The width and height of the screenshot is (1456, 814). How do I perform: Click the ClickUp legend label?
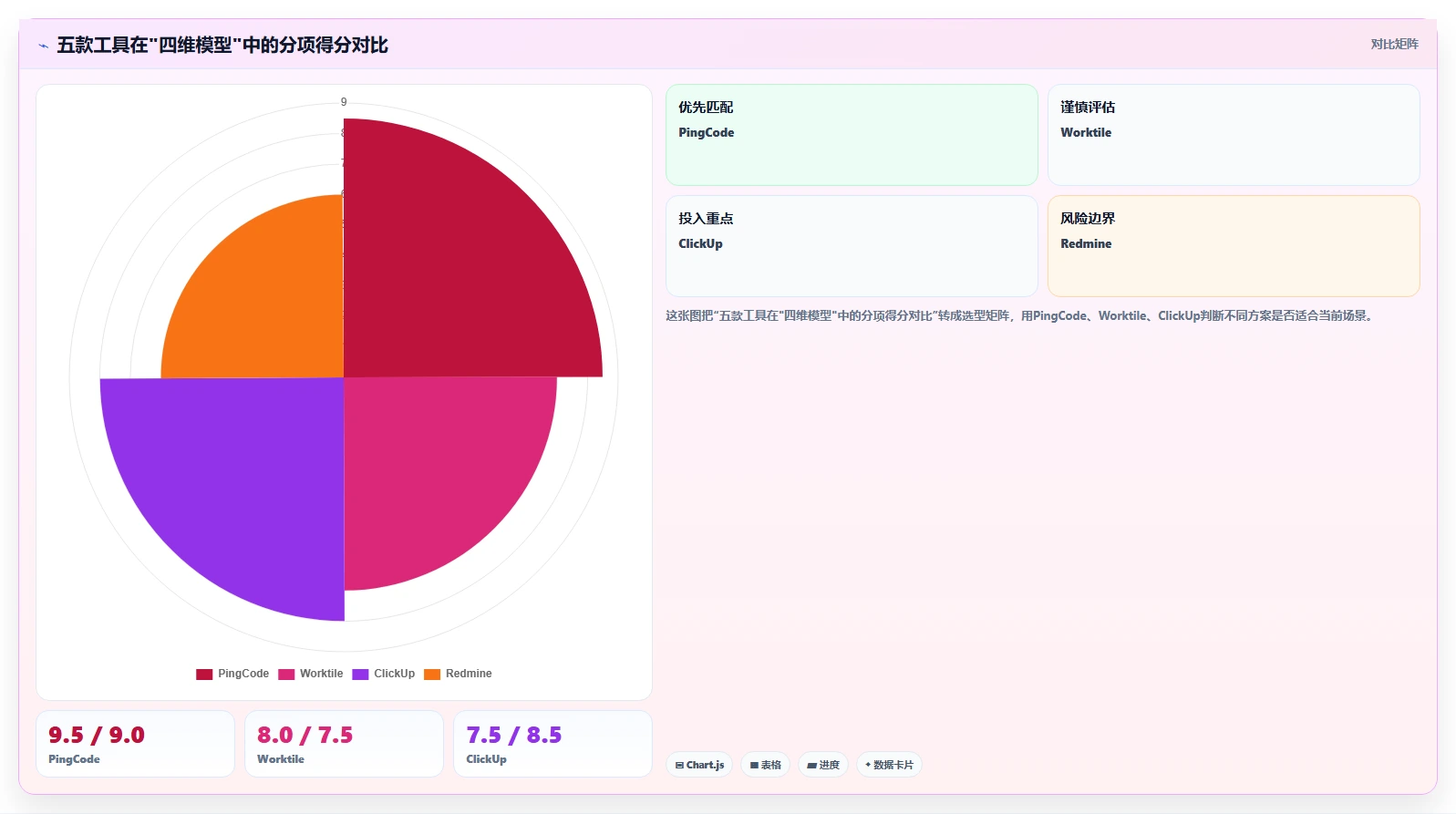pos(394,674)
